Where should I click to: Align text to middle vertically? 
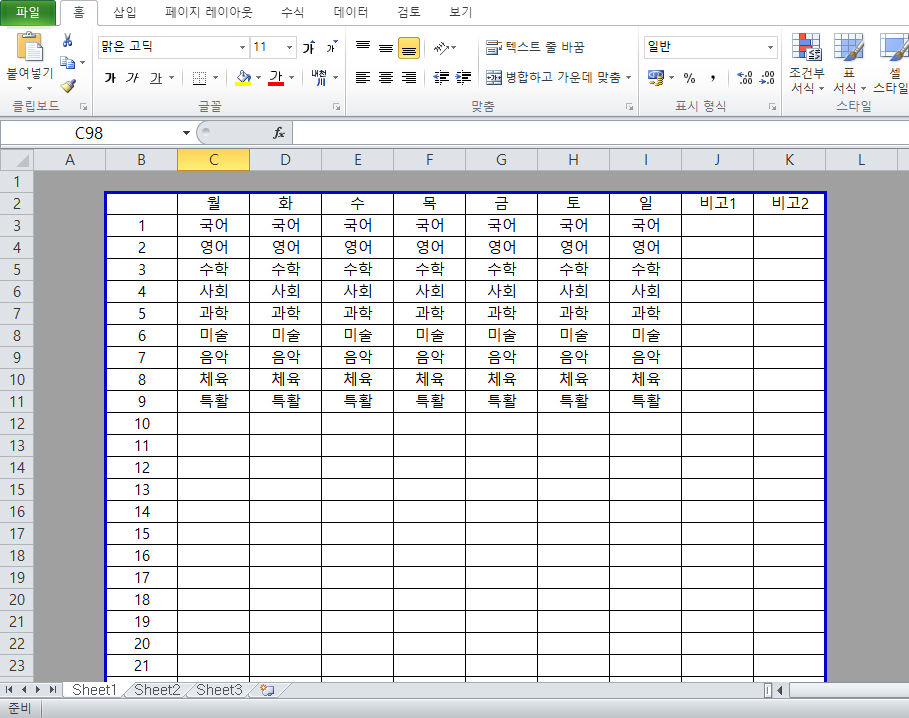click(386, 48)
